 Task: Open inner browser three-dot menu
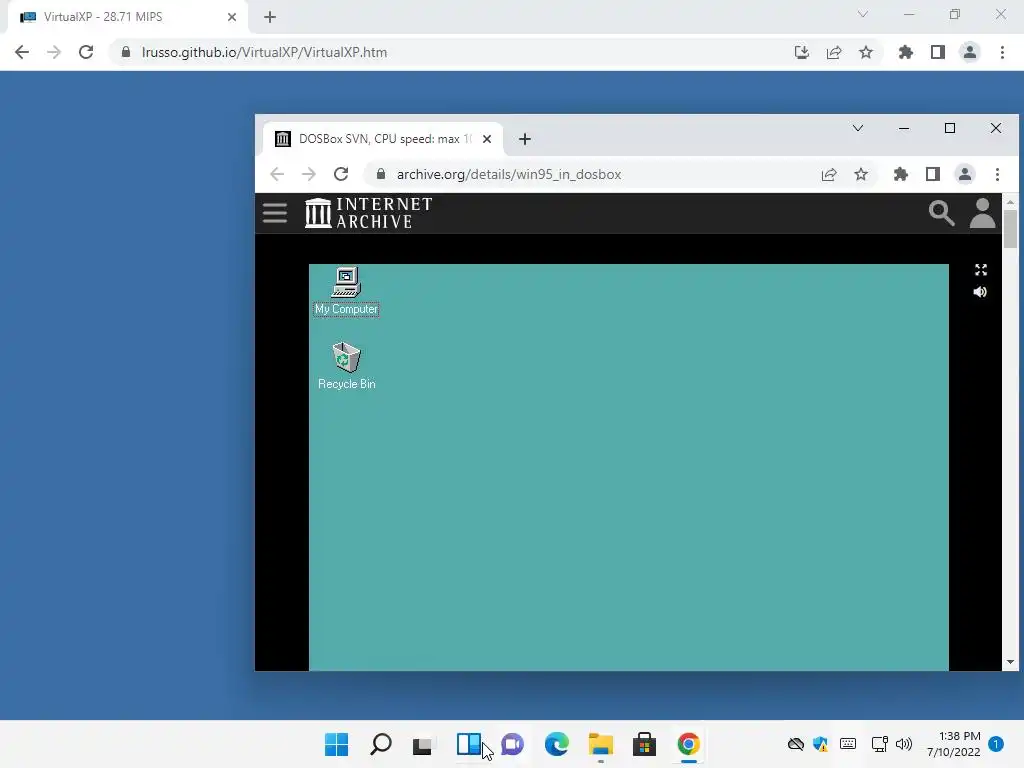[x=997, y=174]
